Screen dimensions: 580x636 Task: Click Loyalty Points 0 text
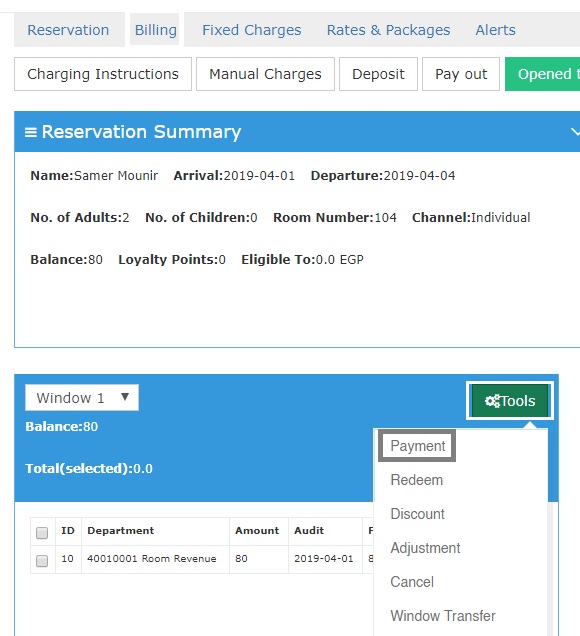[172, 260]
